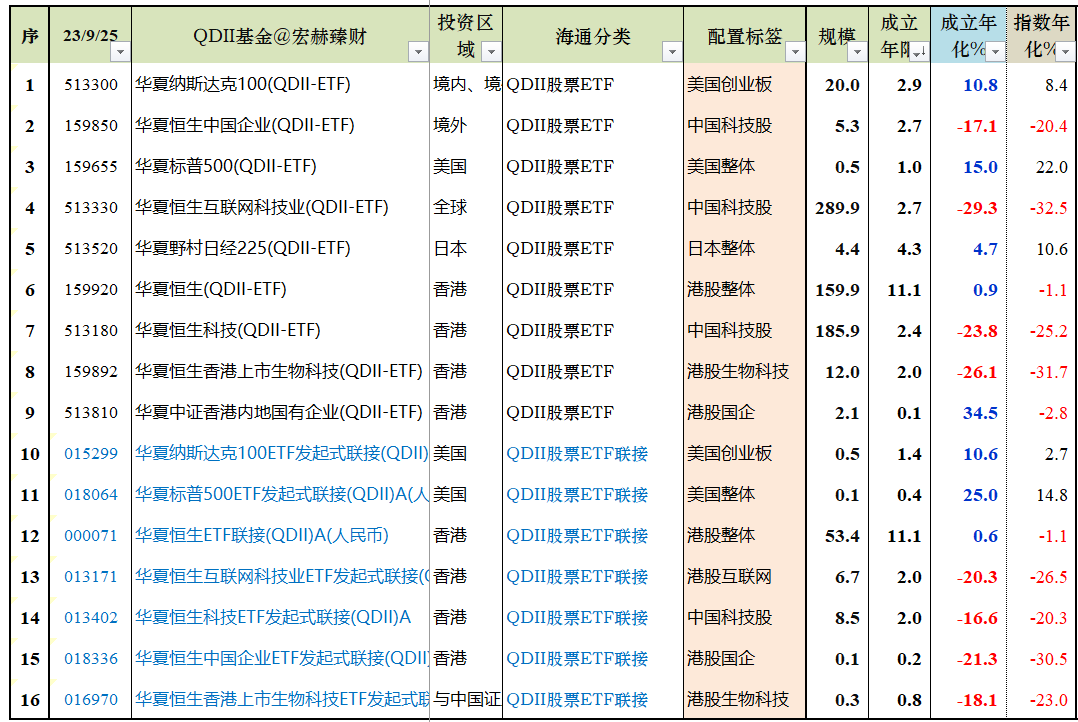Image resolution: width=1078 pixels, height=722 pixels.
Task: Open the filter dropdown on the 23/9/25 column
Action: tap(120, 52)
